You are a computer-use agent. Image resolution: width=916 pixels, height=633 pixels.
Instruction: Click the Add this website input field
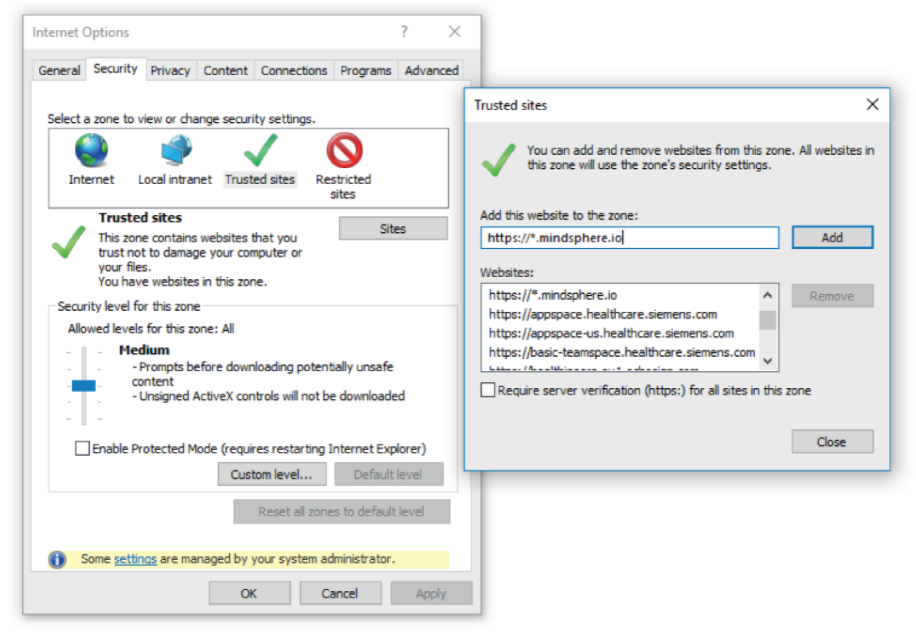(630, 238)
